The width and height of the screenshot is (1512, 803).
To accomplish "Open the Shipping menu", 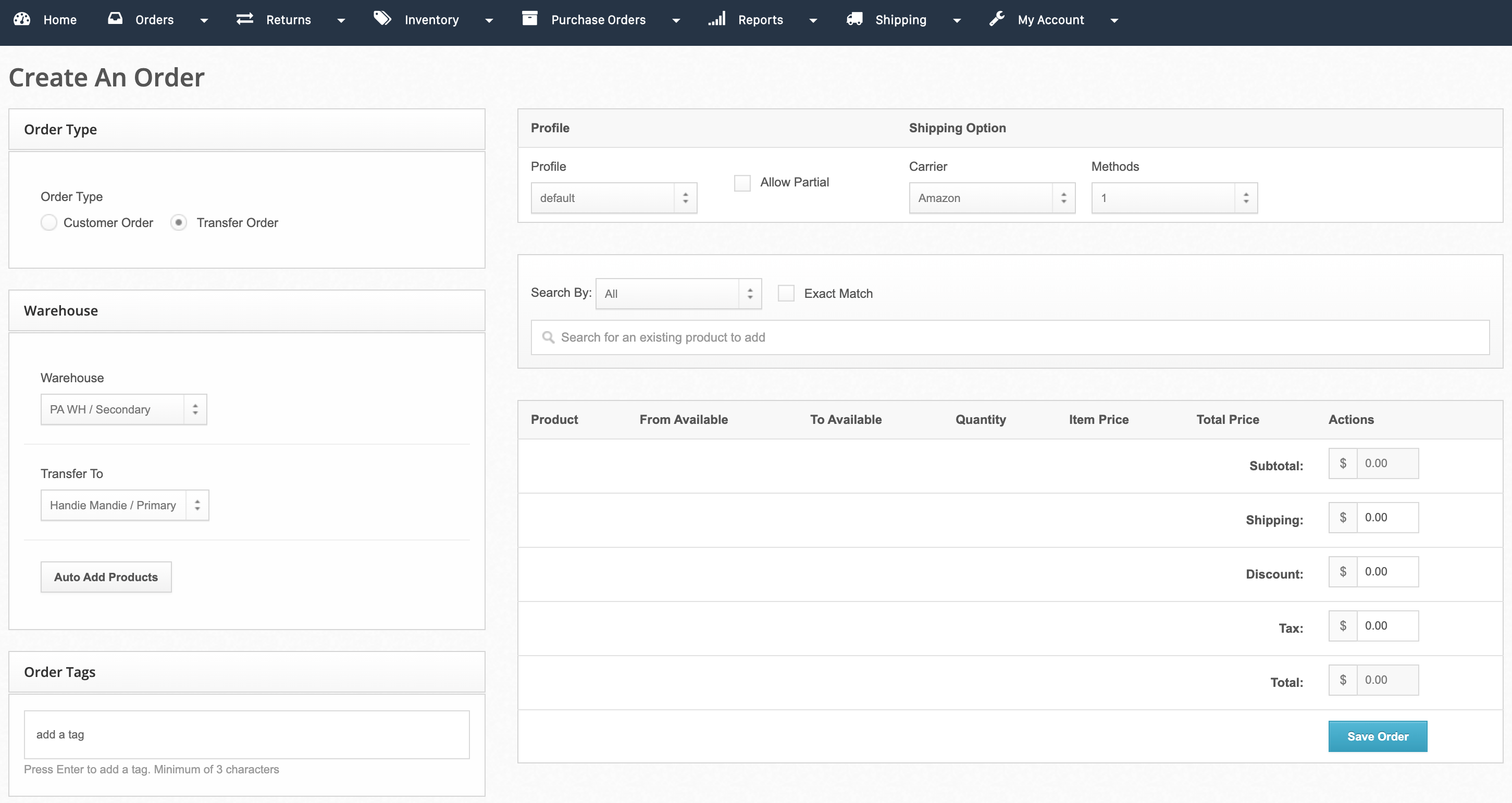I will [900, 20].
